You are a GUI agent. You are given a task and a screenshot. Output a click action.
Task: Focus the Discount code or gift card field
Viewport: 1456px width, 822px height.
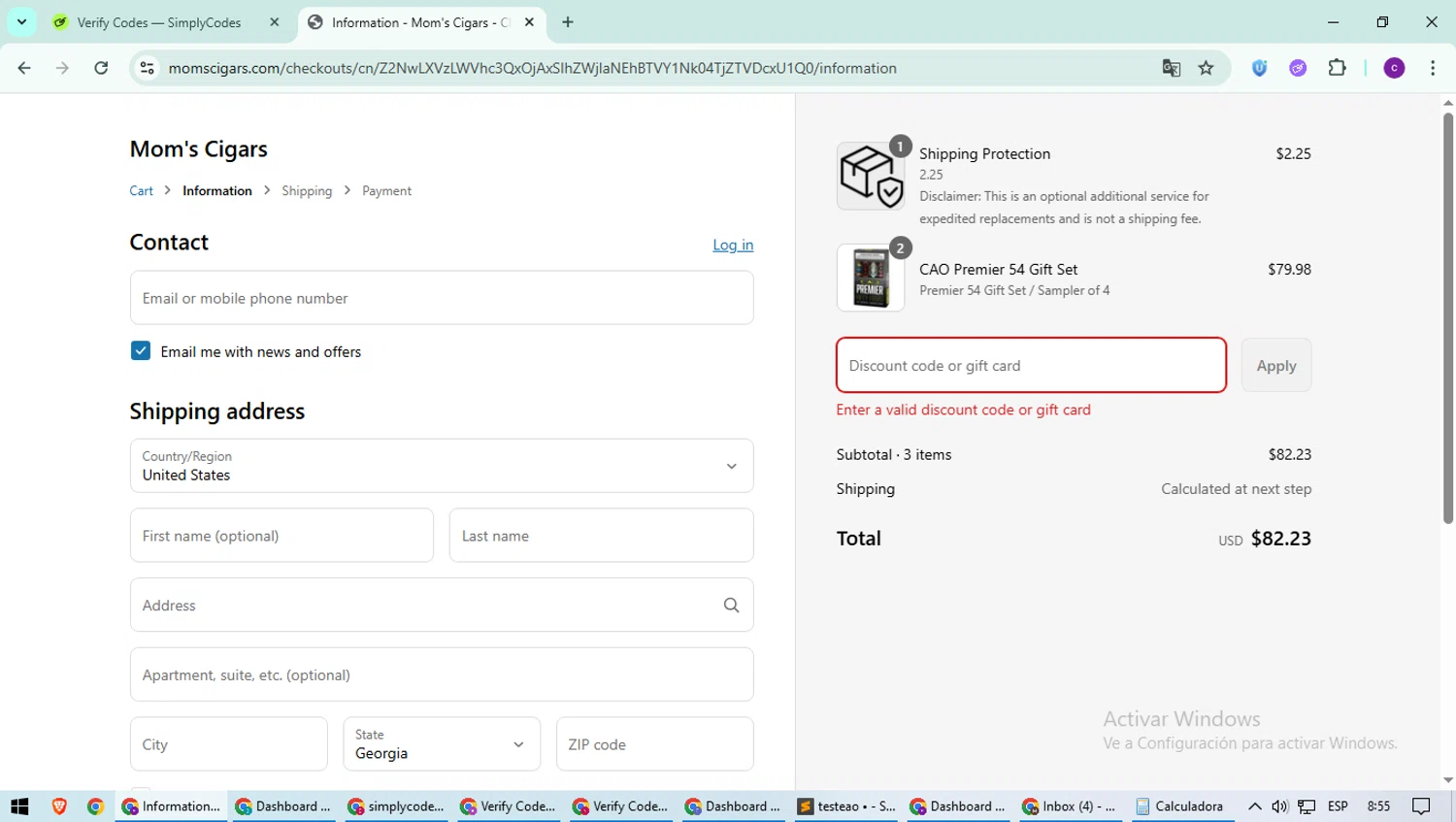point(1031,366)
